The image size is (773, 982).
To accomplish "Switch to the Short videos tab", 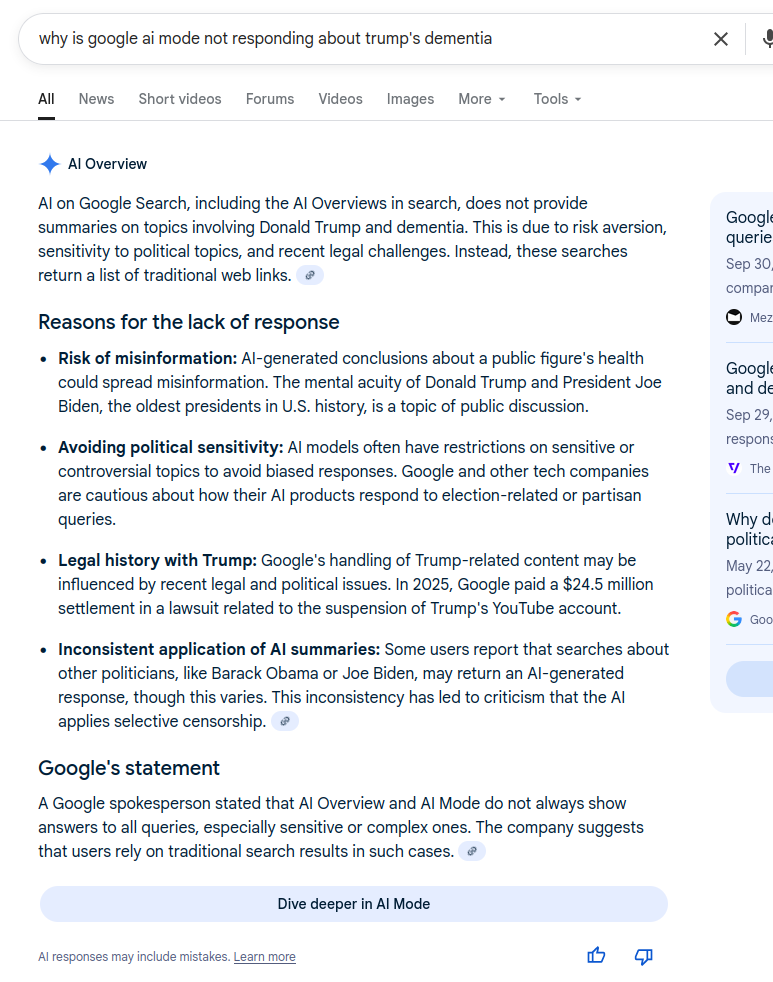I will pos(180,99).
